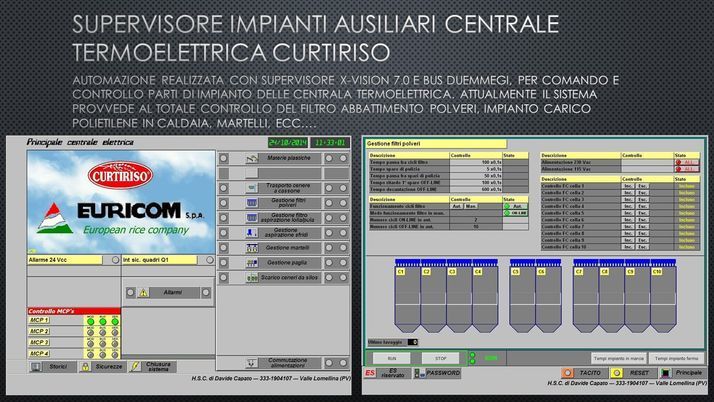This screenshot has width=714, height=402.
Task: Open the Gestione filtri polveri icon
Action: pos(252,203)
